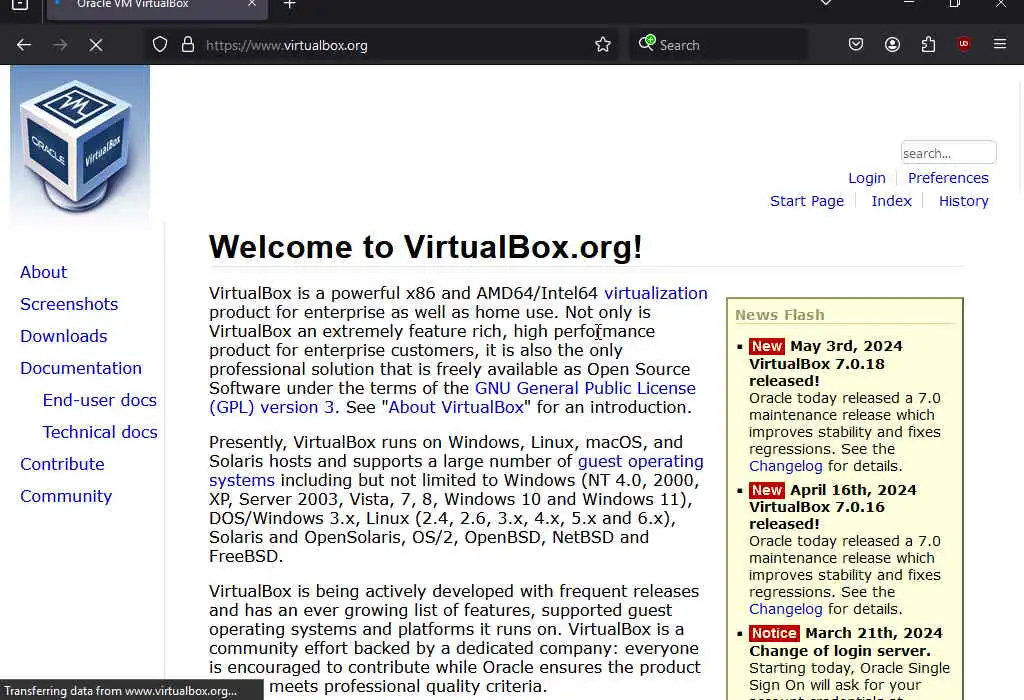Close the Oracle VM VirtualBox tab
This screenshot has width=1024, height=700.
pyautogui.click(x=252, y=4)
